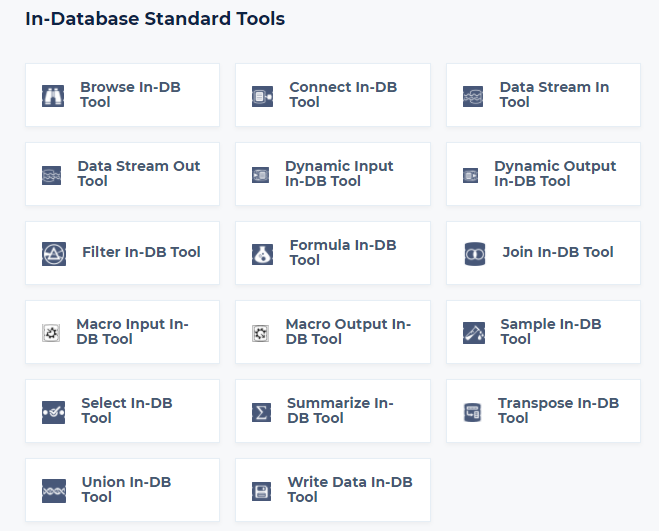Open the Dynamic Output In-DB Tool link
The height and width of the screenshot is (531, 659).
(x=555, y=174)
